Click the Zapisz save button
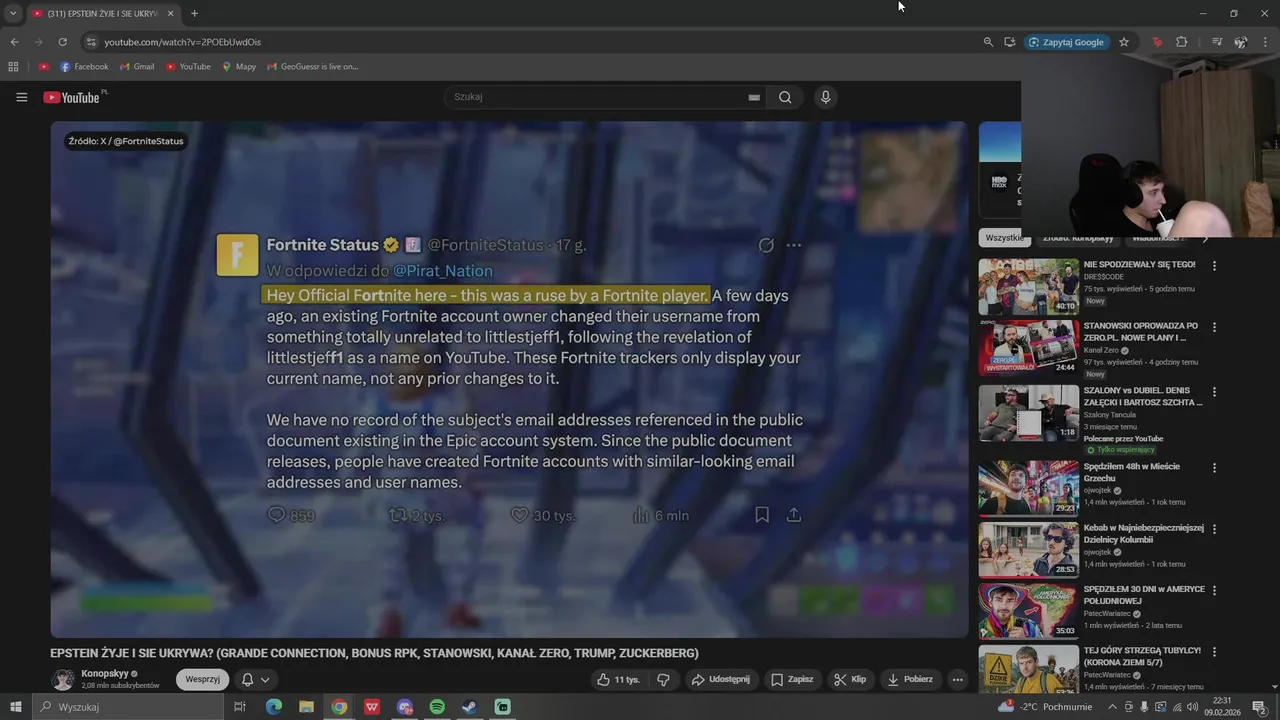 [x=791, y=679]
